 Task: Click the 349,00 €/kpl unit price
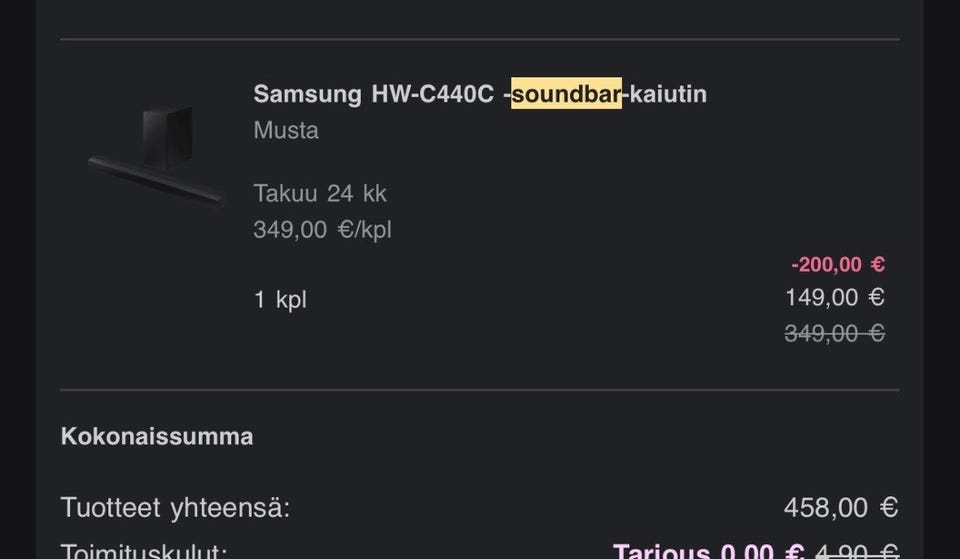pos(322,230)
